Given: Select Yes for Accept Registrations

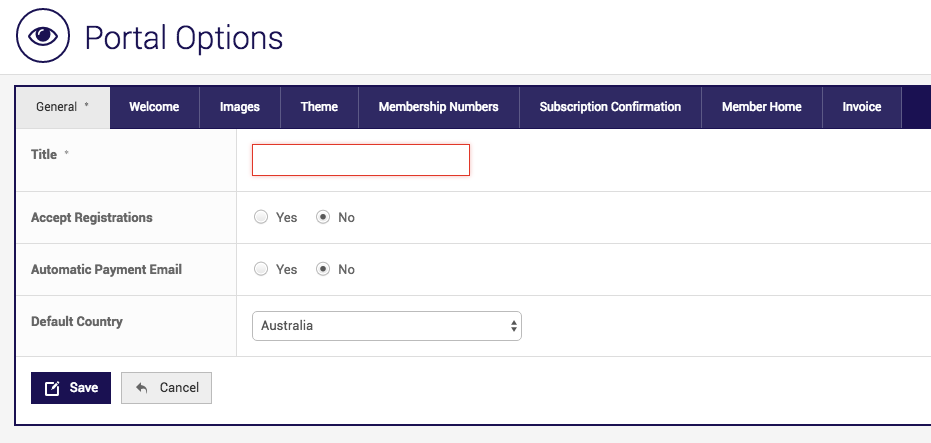Looking at the screenshot, I should pos(261,217).
